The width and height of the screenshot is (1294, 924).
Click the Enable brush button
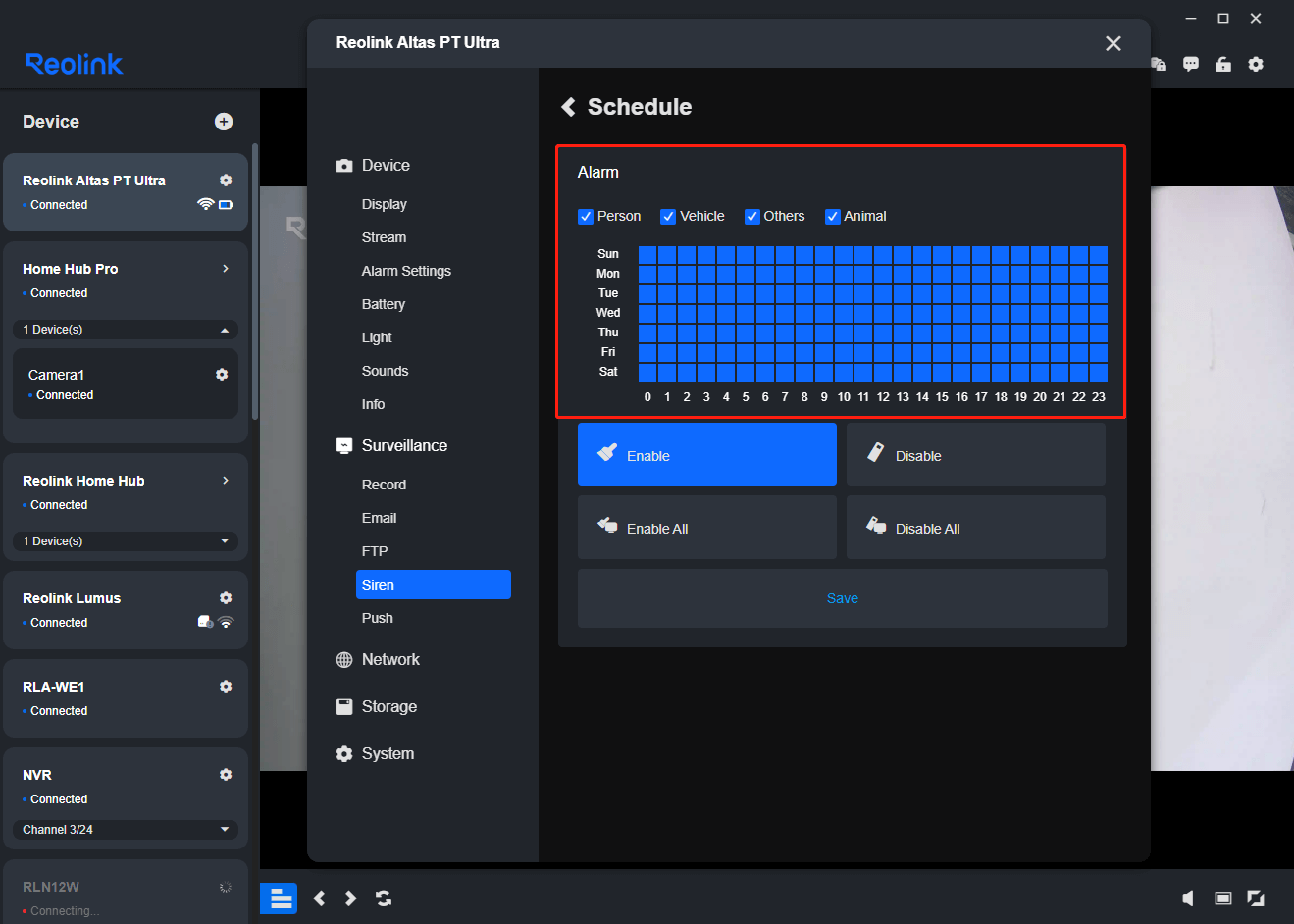click(707, 454)
